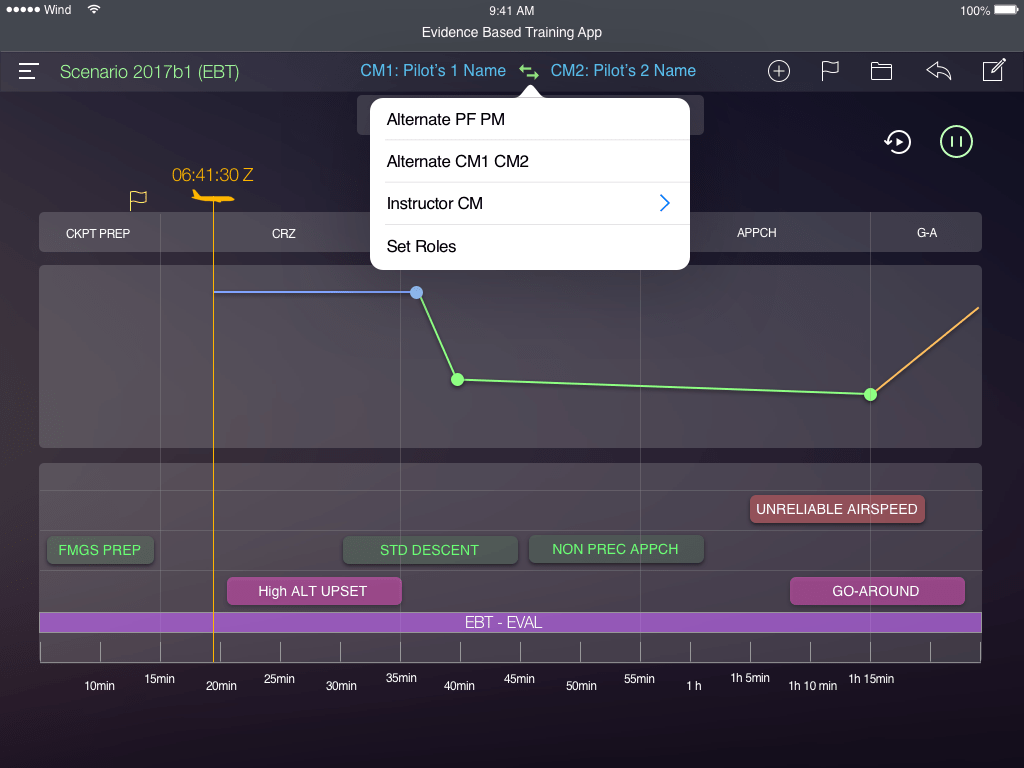Open the FMGS PREP event
The image size is (1024, 768).
tap(100, 550)
